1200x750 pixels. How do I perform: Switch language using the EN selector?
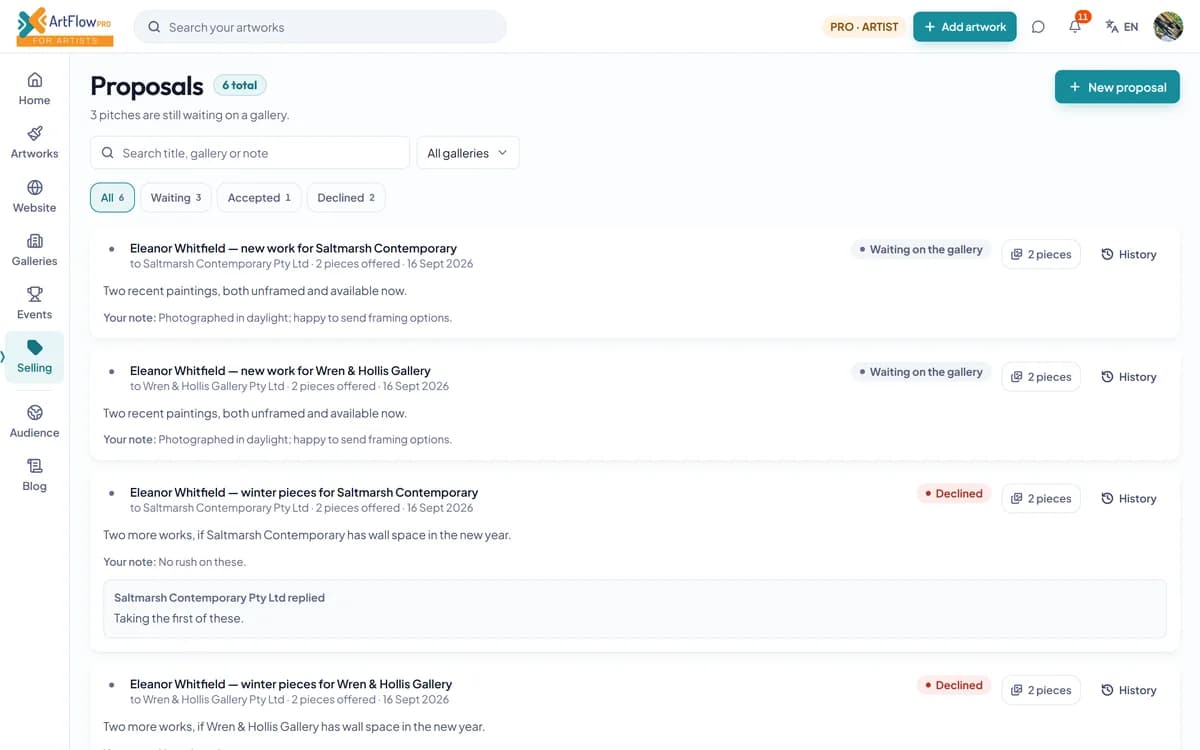(1122, 27)
